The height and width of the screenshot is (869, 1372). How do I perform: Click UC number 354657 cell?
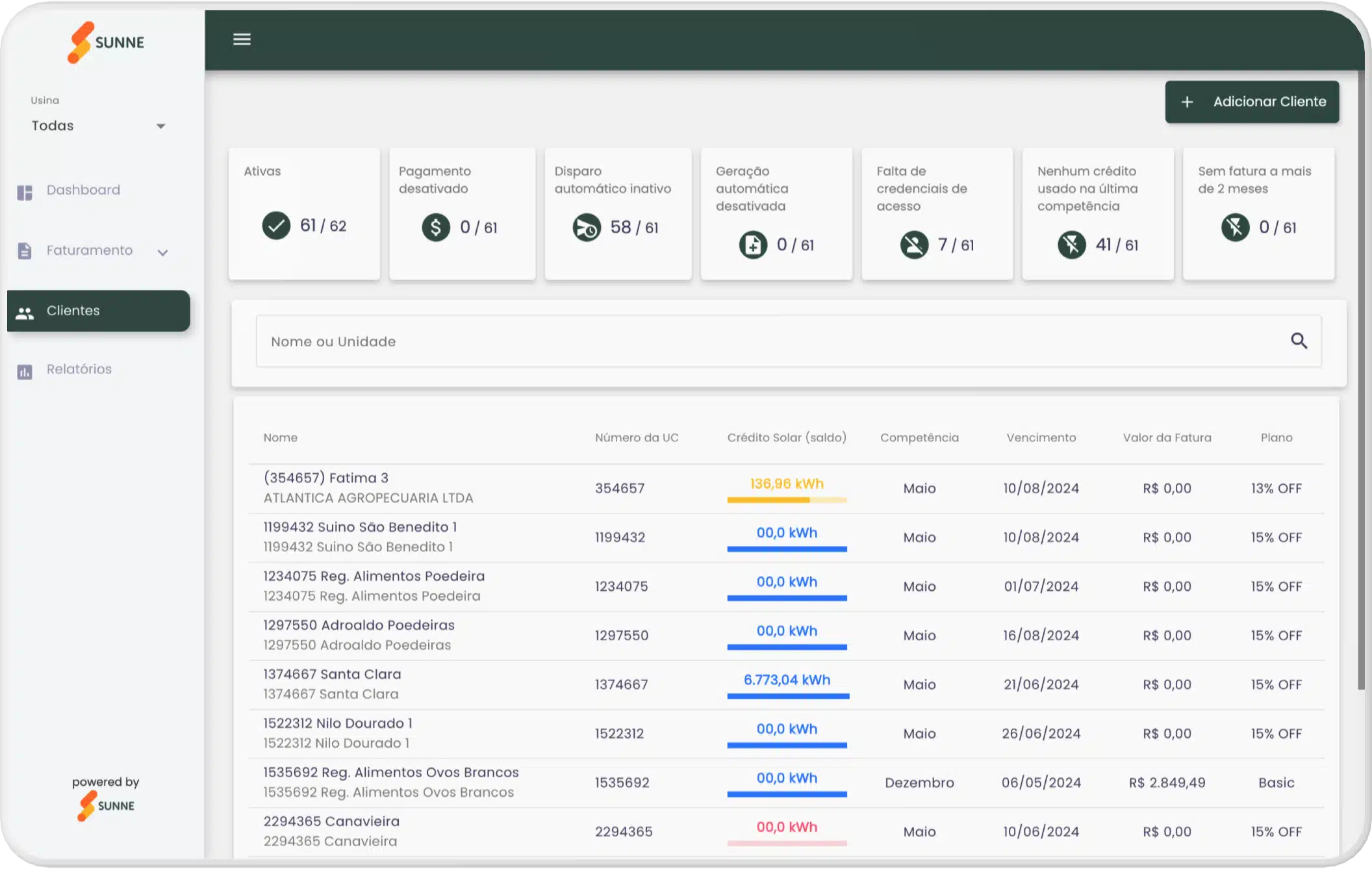(x=620, y=488)
